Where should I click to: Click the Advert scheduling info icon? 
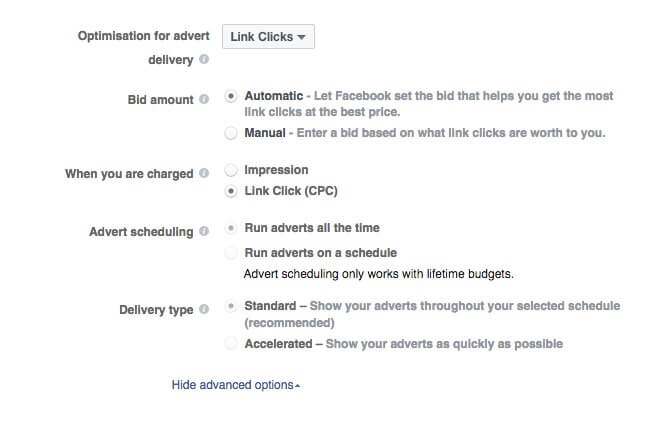(204, 231)
